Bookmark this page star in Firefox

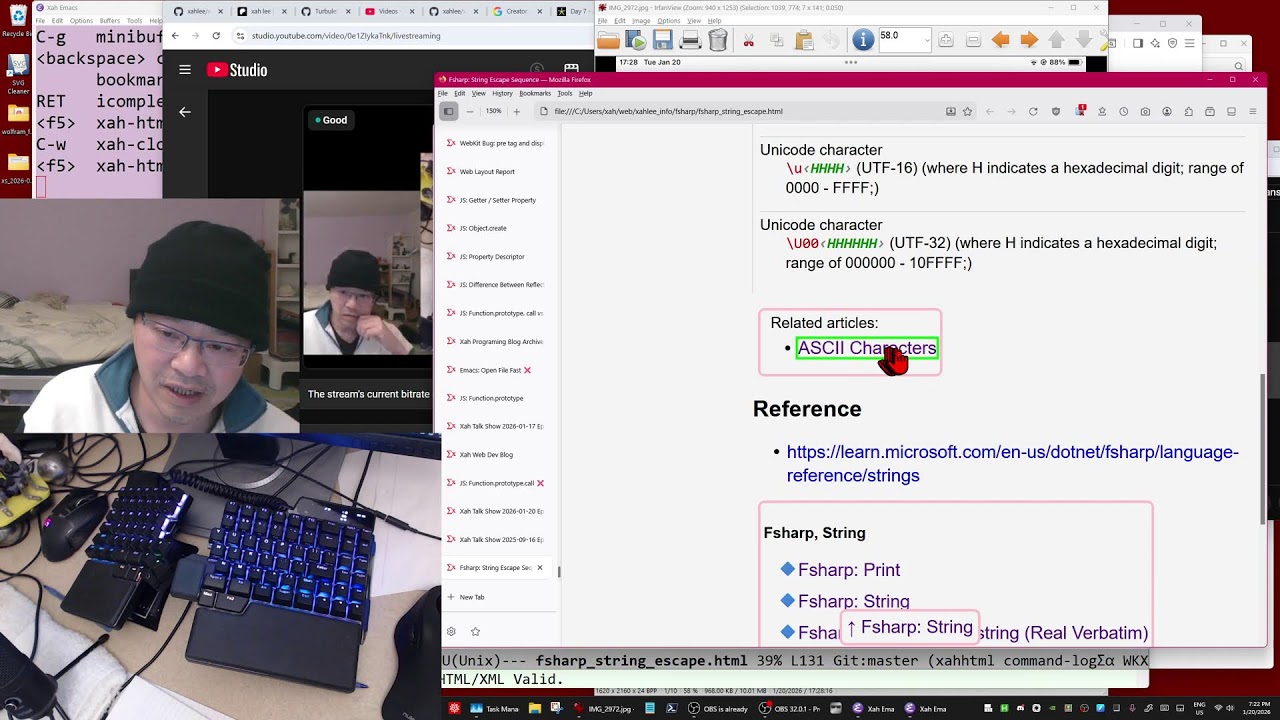click(x=967, y=111)
